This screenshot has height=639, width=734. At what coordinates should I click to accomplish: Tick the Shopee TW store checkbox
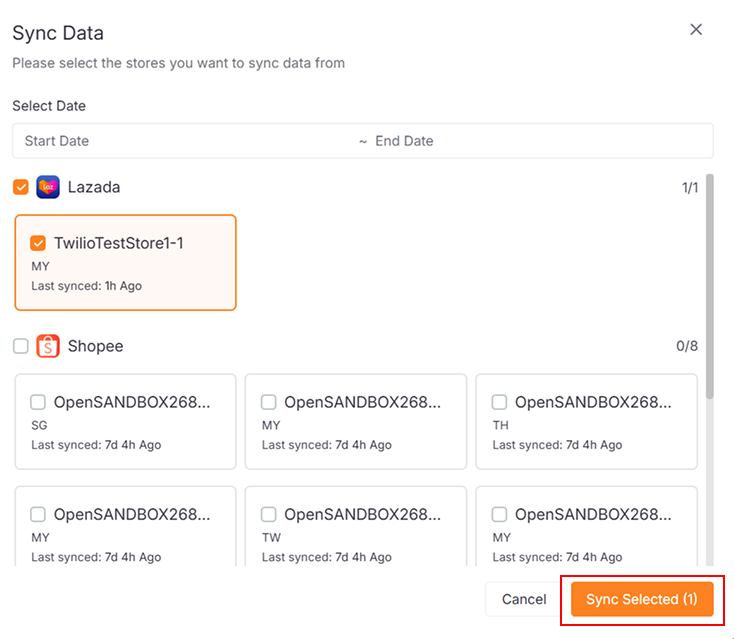pos(269,514)
